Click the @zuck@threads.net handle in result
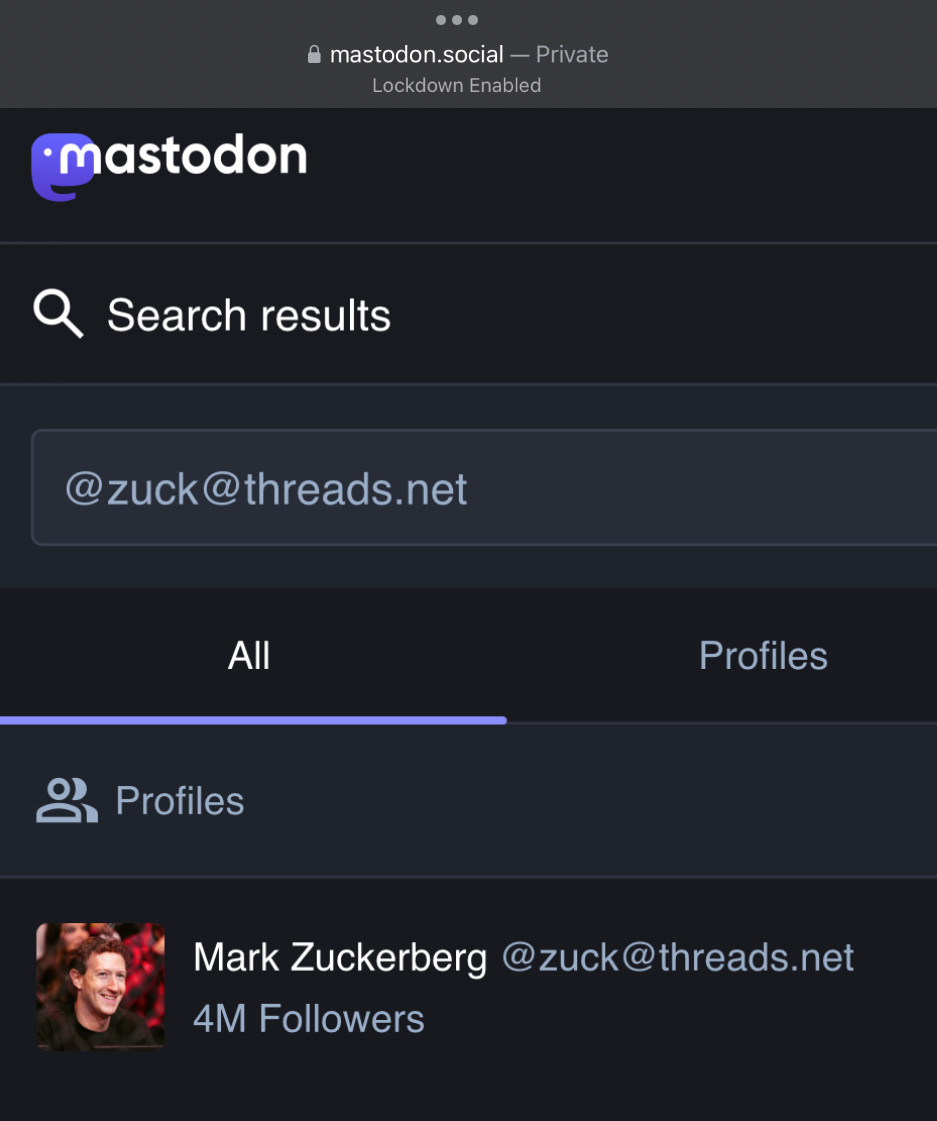Screen dimensions: 937x1121 [677, 958]
